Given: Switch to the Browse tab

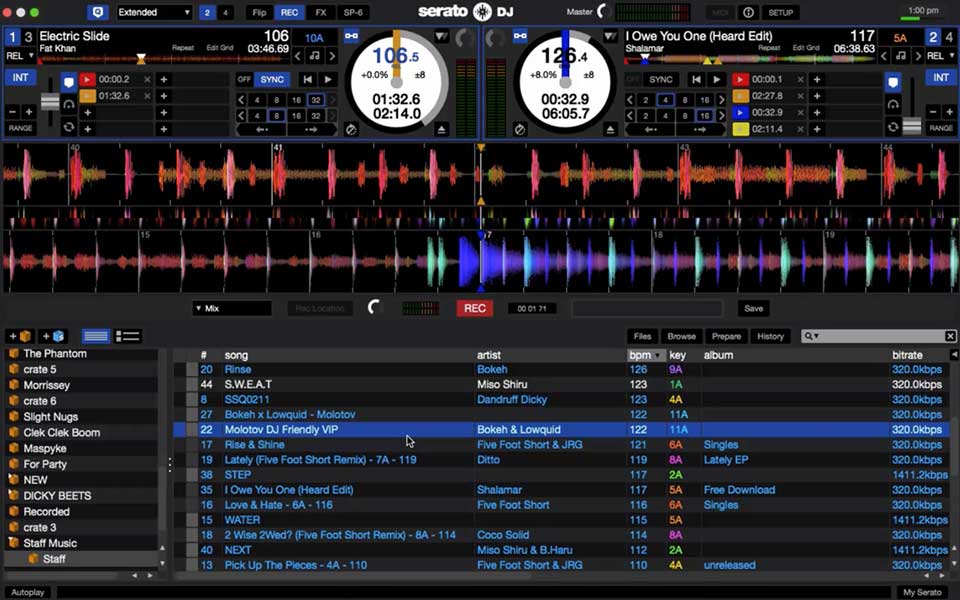Looking at the screenshot, I should 681,336.
